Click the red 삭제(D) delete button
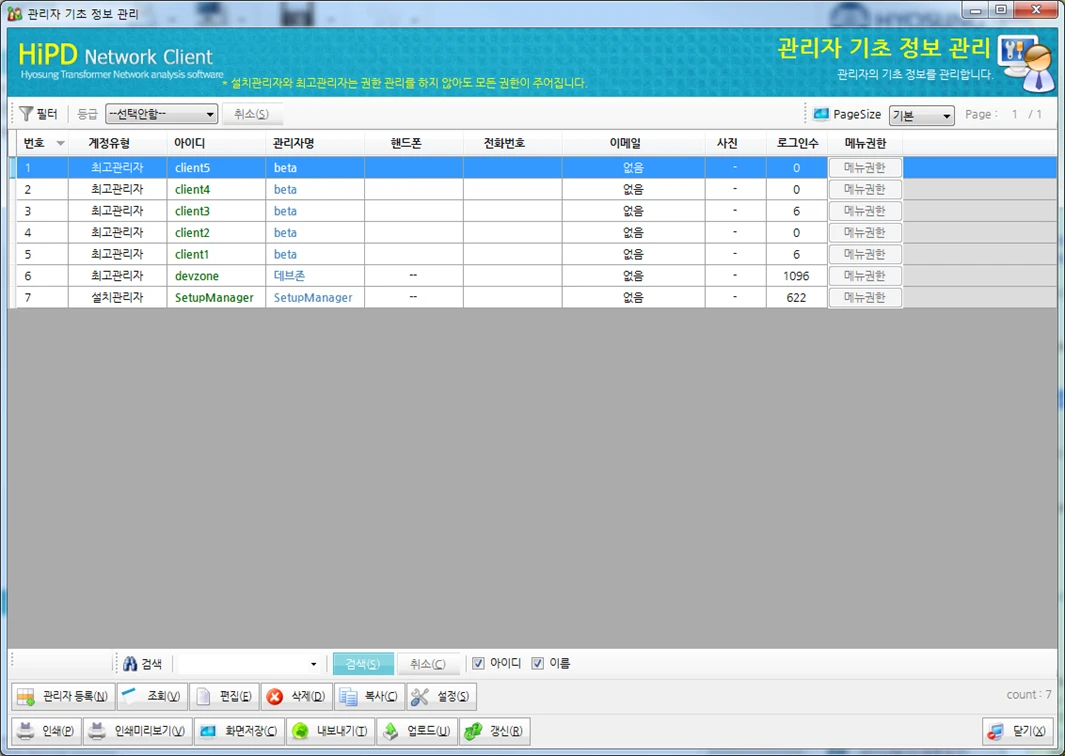This screenshot has width=1065, height=756. (297, 696)
